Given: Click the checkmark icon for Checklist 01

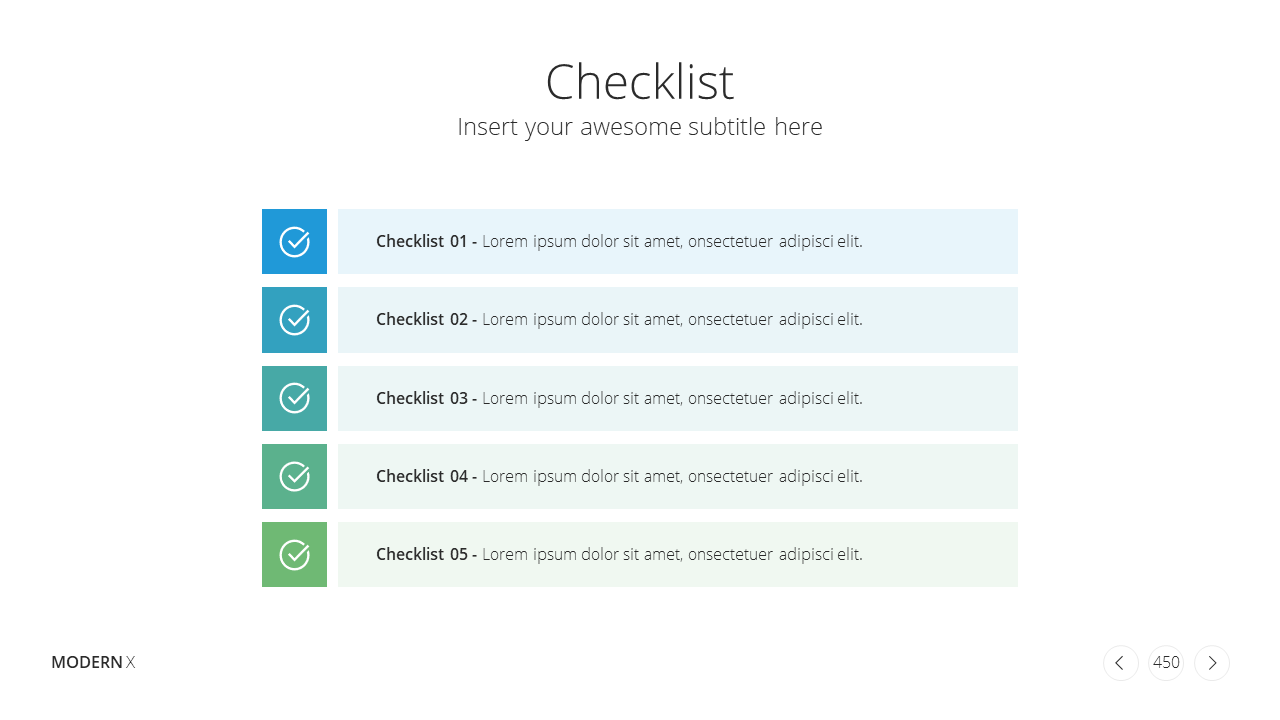Looking at the screenshot, I should click(x=294, y=241).
